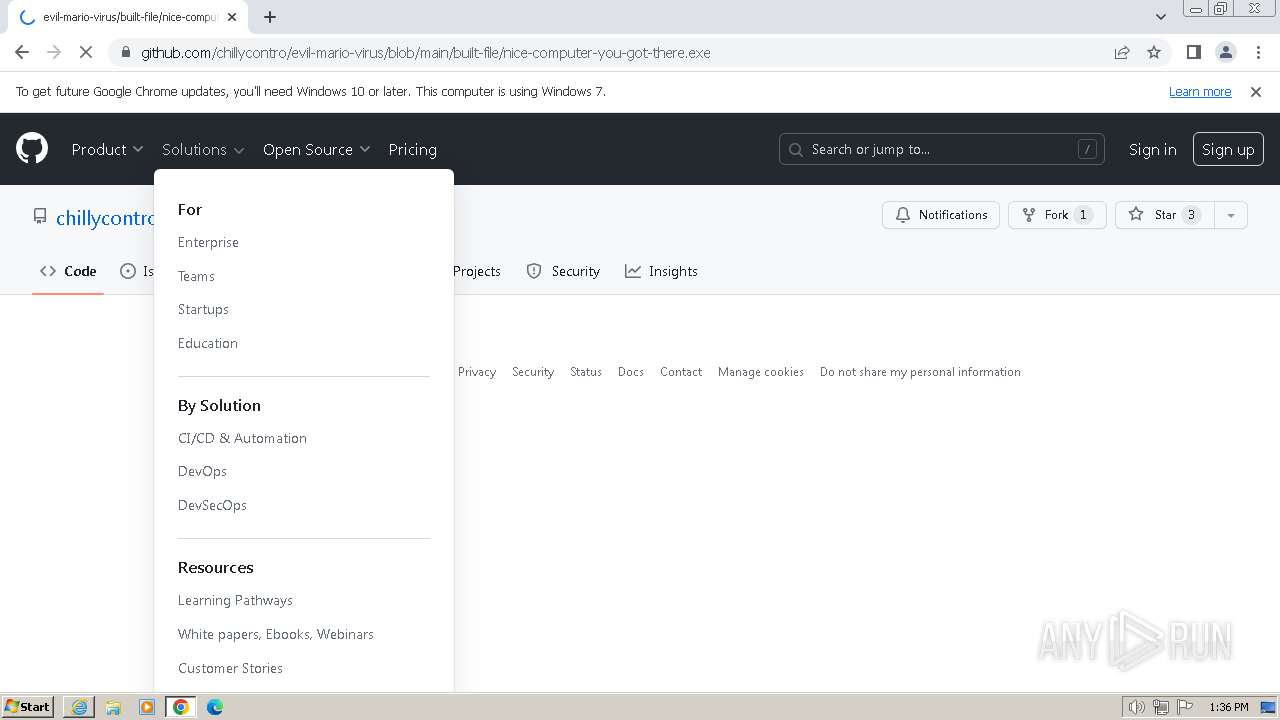
Task: Open the chillycontro owner link
Action: (x=106, y=218)
